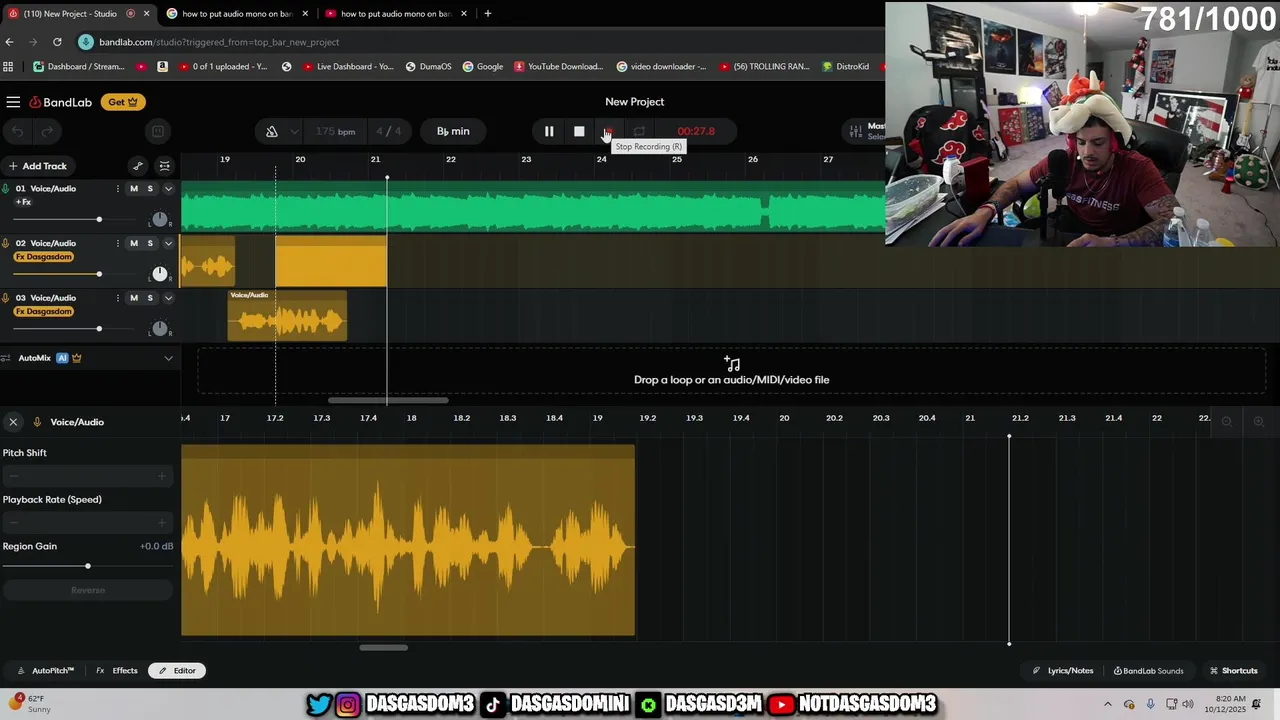Screen dimensions: 1280x720
Task: Open the AutoPitch tab
Action: (x=46, y=671)
